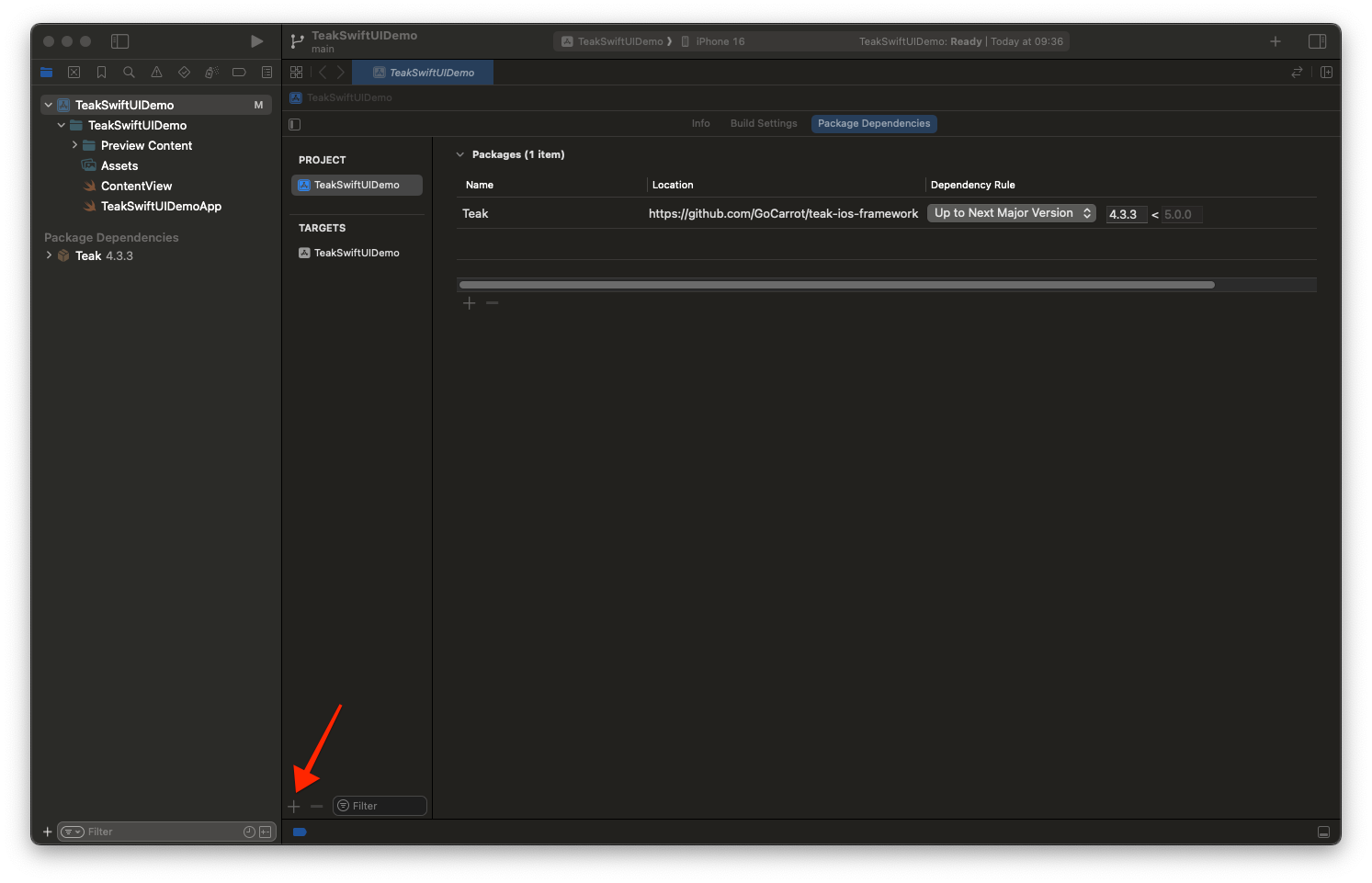Go back with the editor back chevron
The width and height of the screenshot is (1372, 883).
point(323,73)
